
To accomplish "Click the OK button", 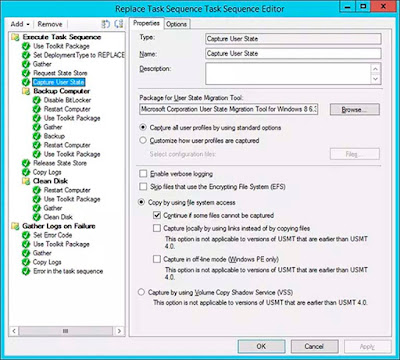I will click(261, 346).
